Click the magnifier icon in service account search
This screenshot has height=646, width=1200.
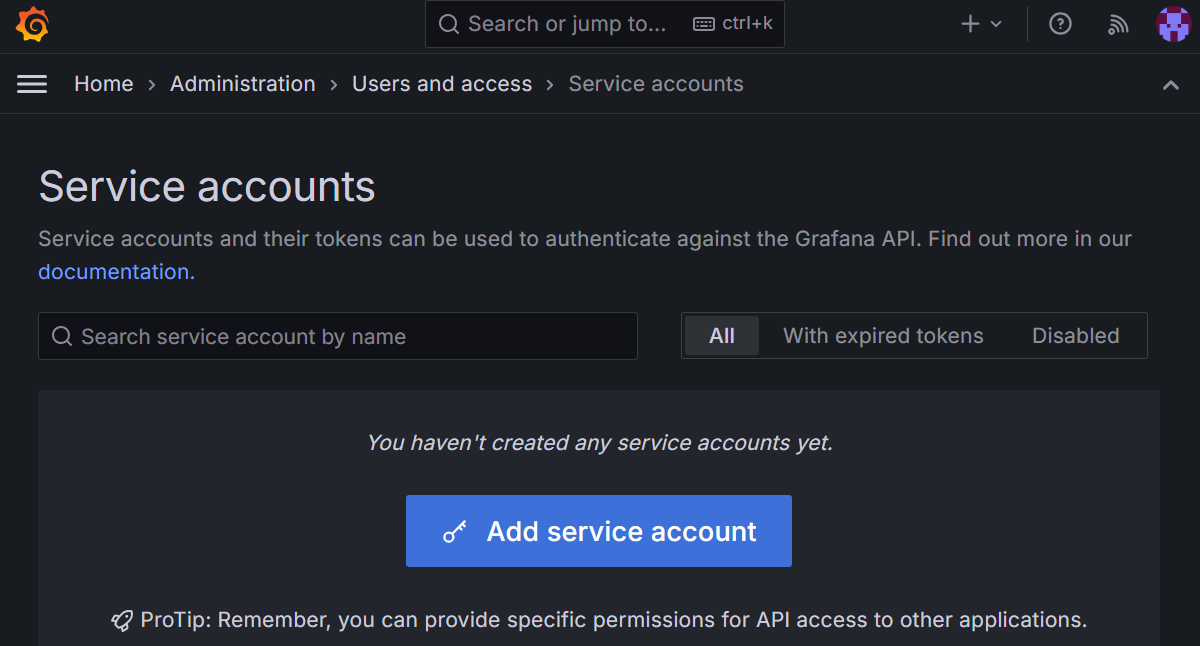click(x=62, y=337)
